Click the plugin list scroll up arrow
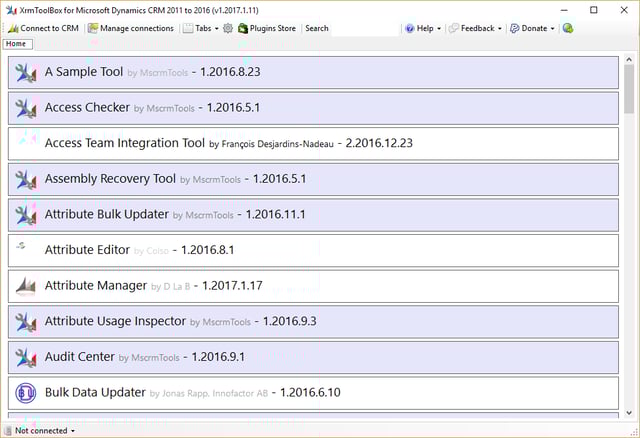 629,60
